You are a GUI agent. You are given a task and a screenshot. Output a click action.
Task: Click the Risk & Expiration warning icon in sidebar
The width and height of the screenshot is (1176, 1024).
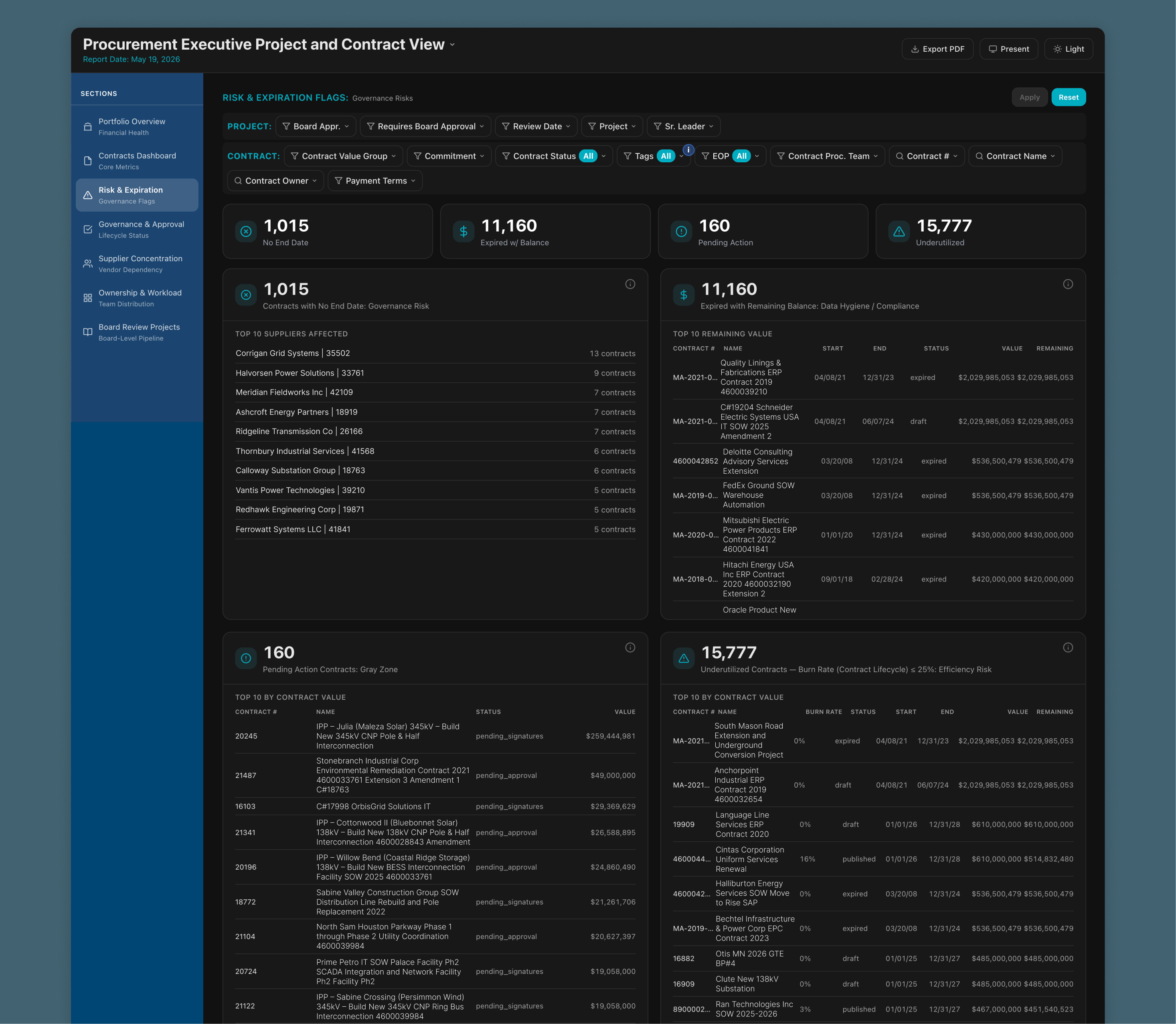coord(87,196)
